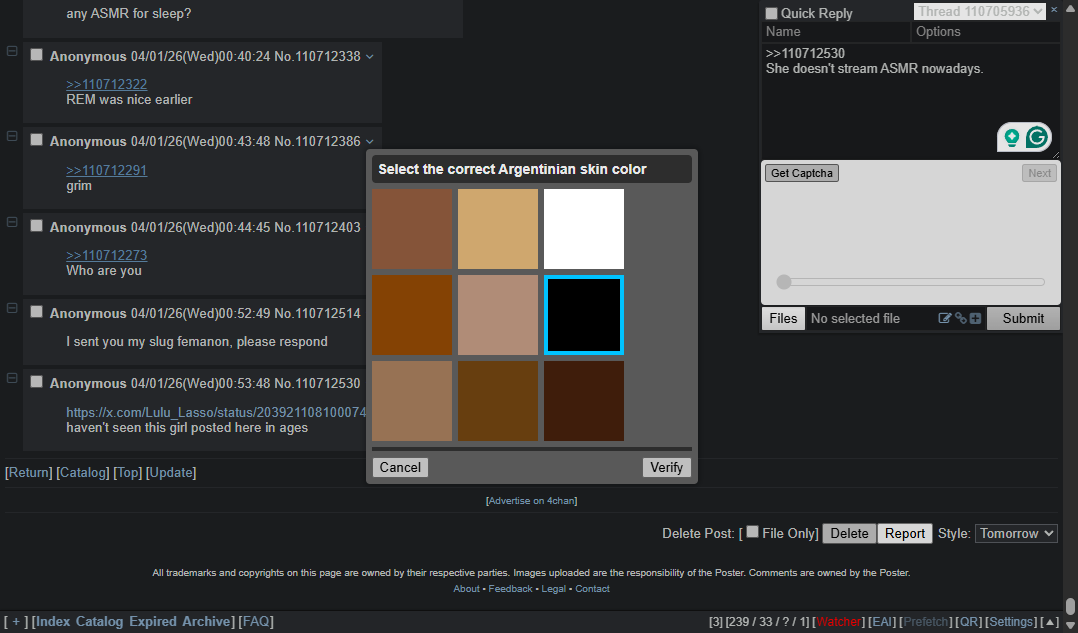Click the [+] icon in the bottom bar

click(x=16, y=621)
